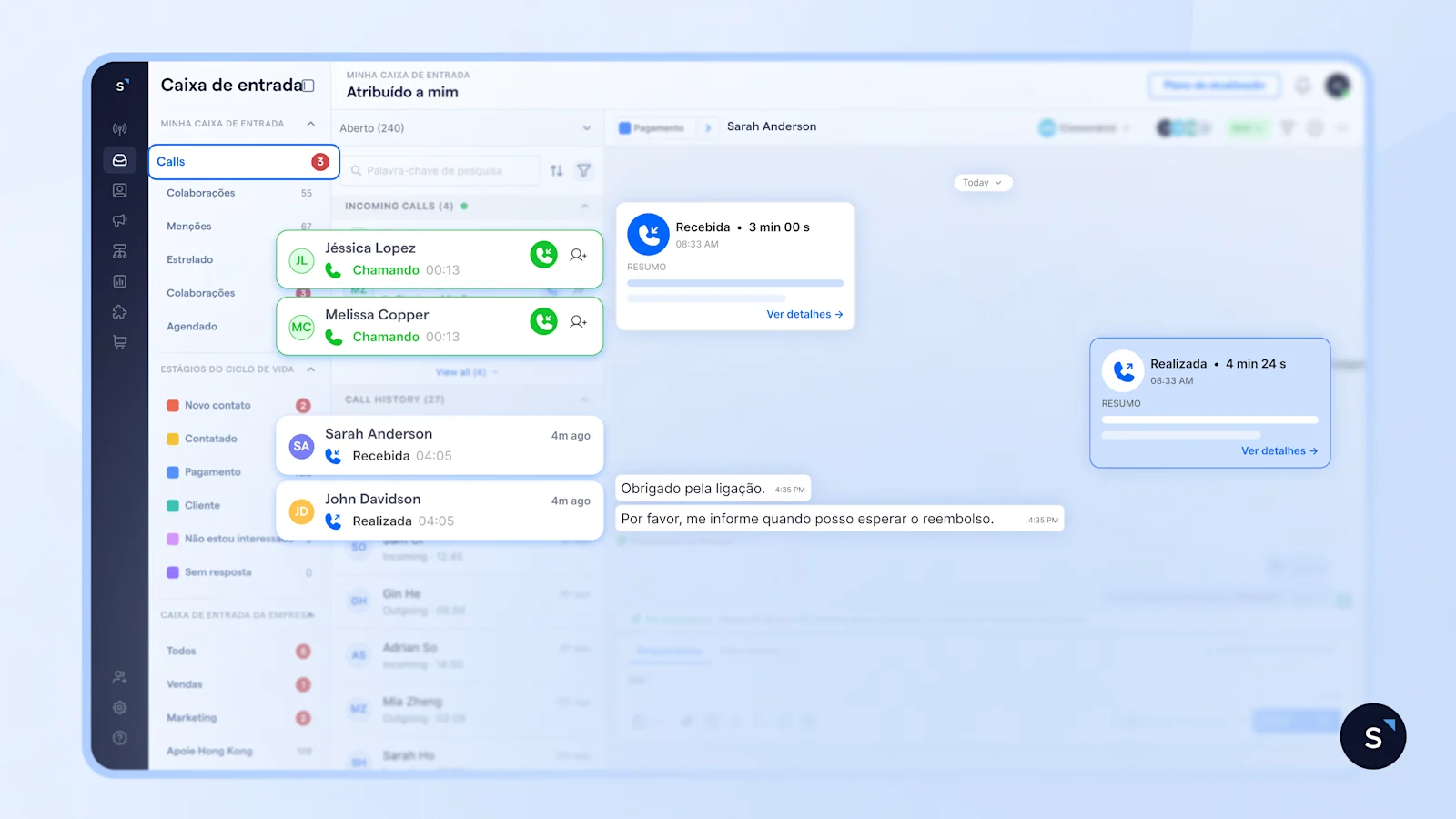
Task: Select the Pagamento lifecycle stage
Action: (238, 472)
